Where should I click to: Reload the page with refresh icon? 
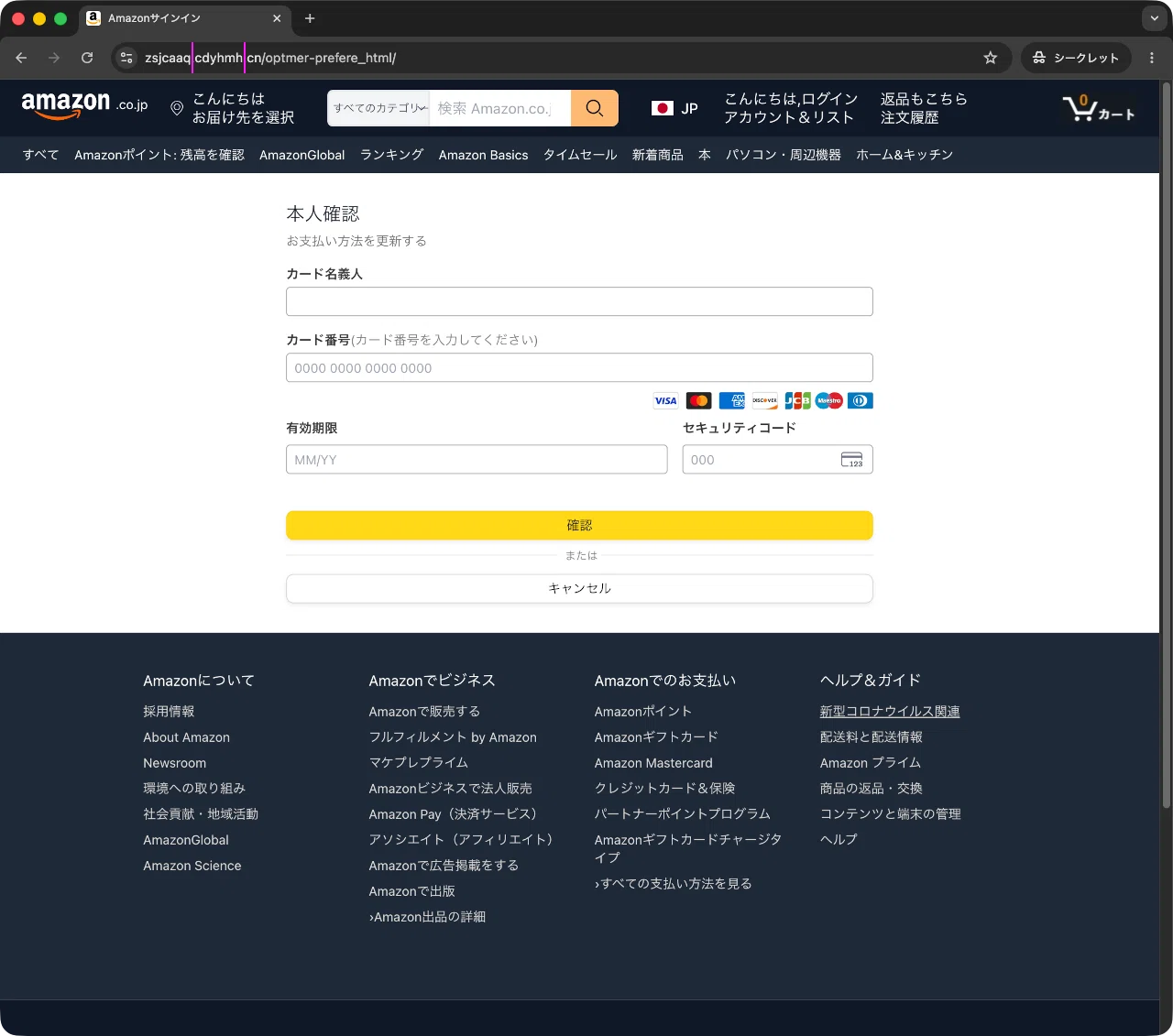tap(87, 58)
